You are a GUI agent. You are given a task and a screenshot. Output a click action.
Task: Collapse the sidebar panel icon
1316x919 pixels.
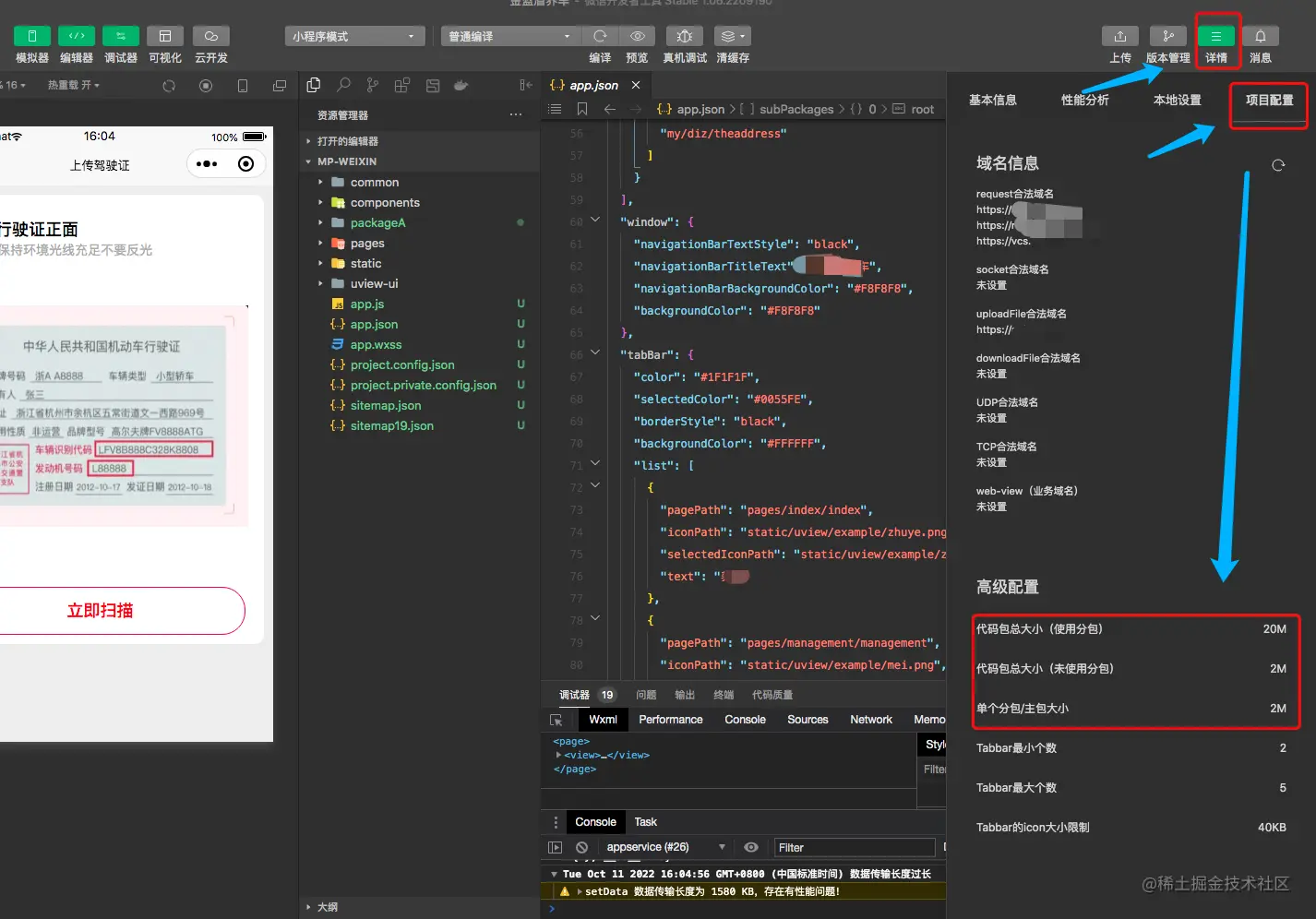point(526,85)
